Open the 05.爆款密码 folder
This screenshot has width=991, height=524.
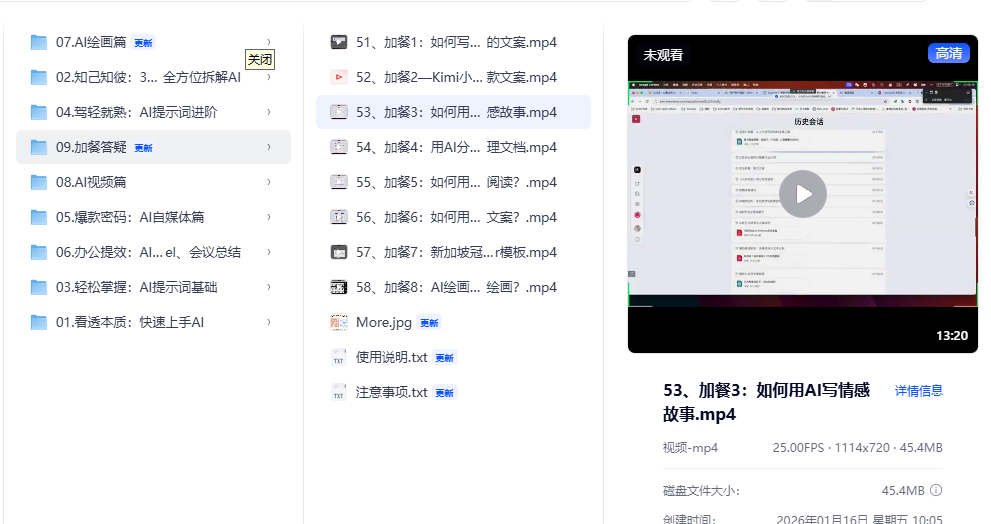(130, 217)
